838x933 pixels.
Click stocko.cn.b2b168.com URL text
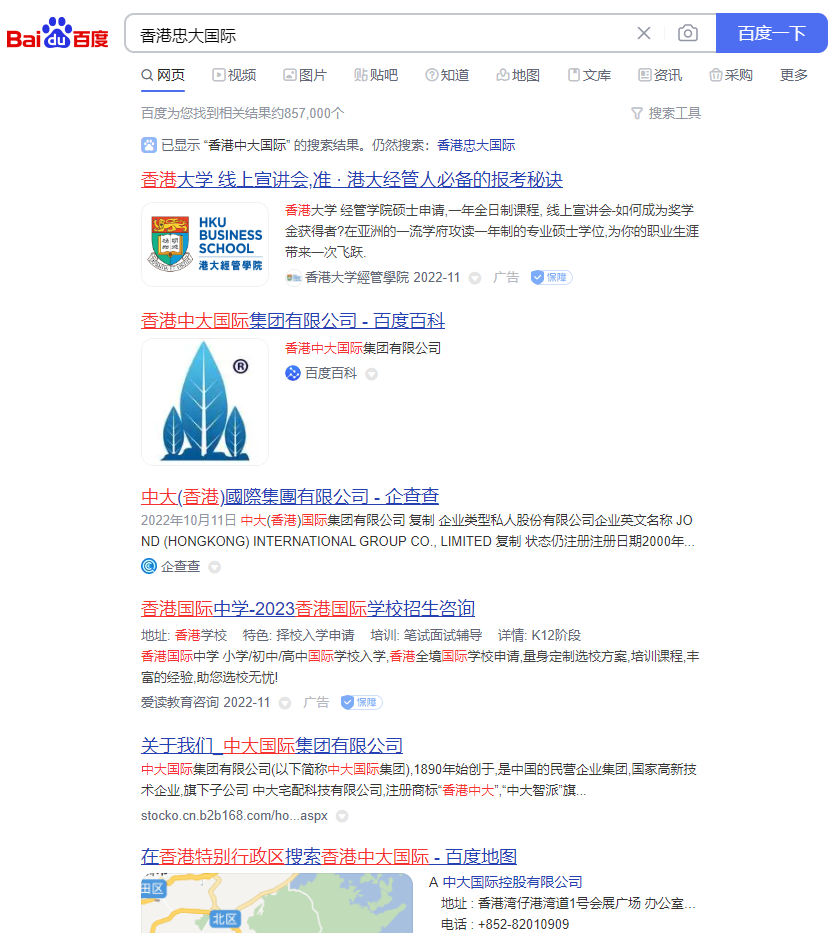pos(234,816)
